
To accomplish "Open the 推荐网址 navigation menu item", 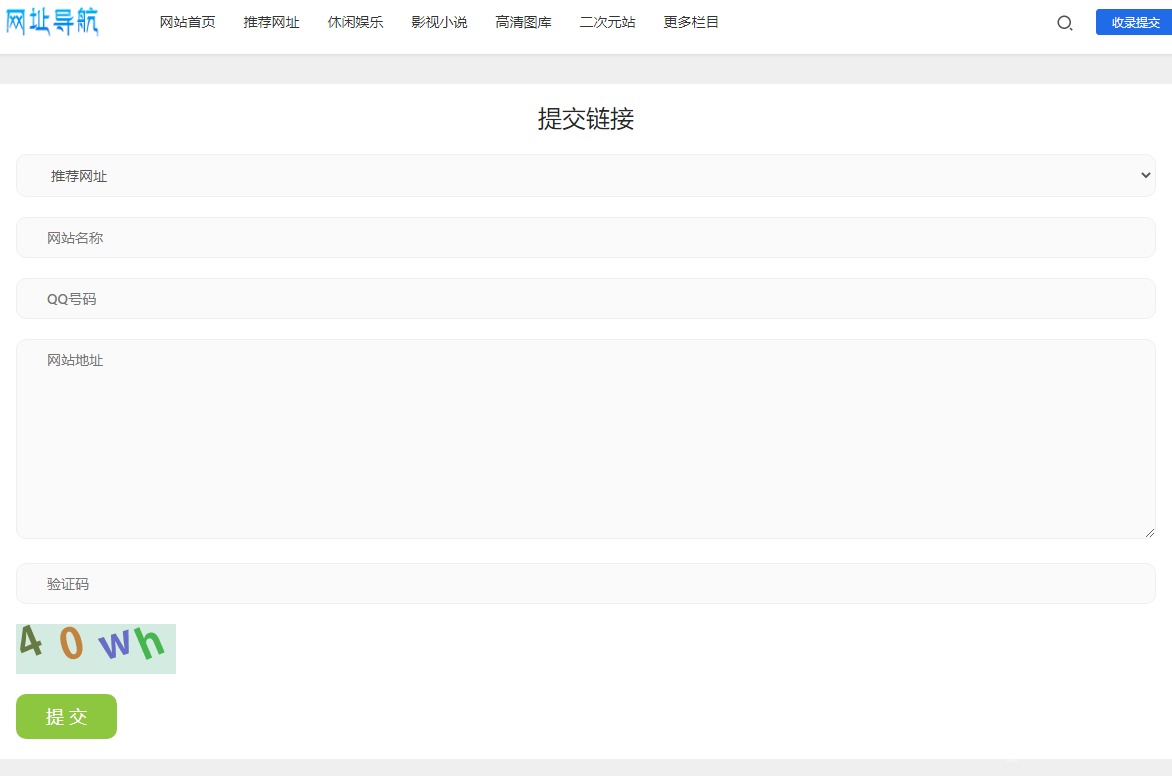I will click(271, 22).
